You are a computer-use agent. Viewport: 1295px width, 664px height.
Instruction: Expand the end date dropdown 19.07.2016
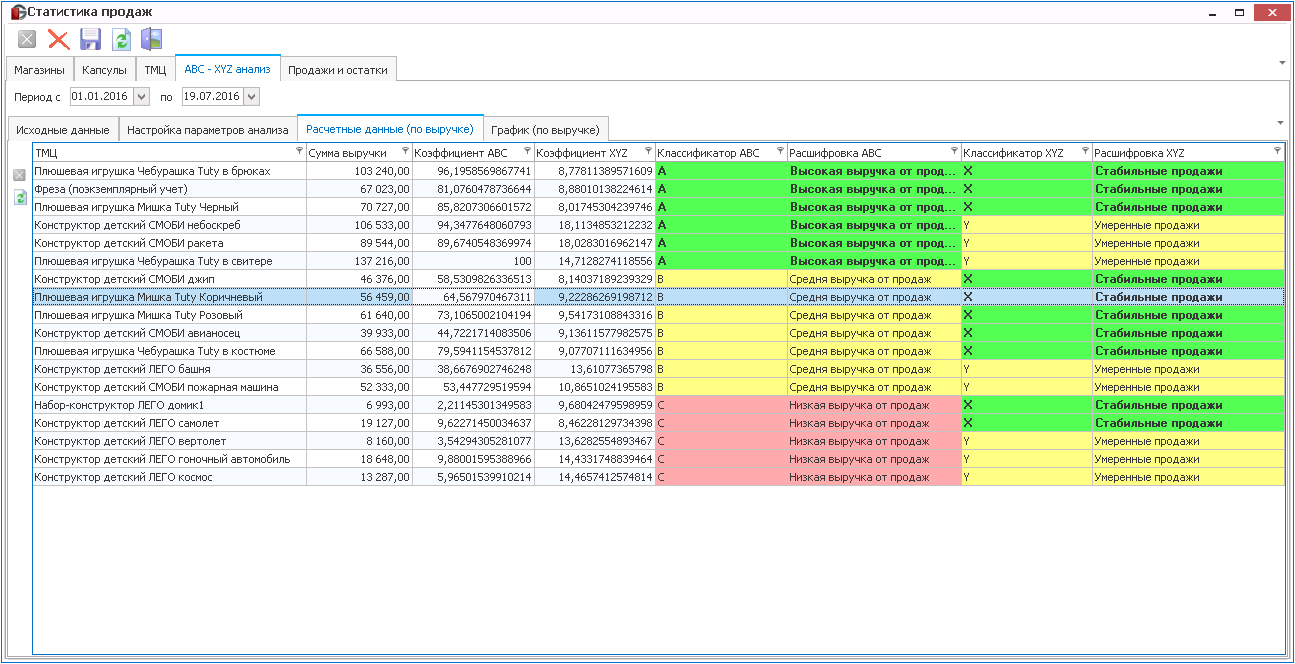coord(251,97)
